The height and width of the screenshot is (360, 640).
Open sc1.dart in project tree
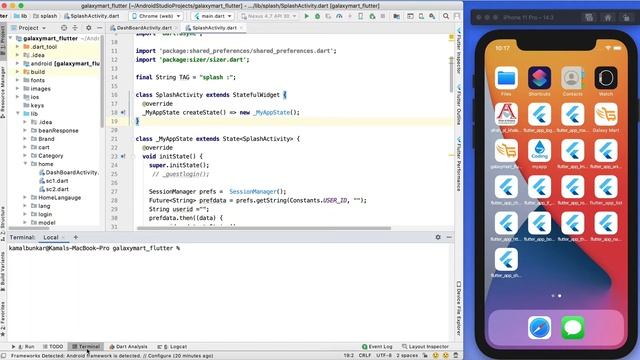pos(57,180)
